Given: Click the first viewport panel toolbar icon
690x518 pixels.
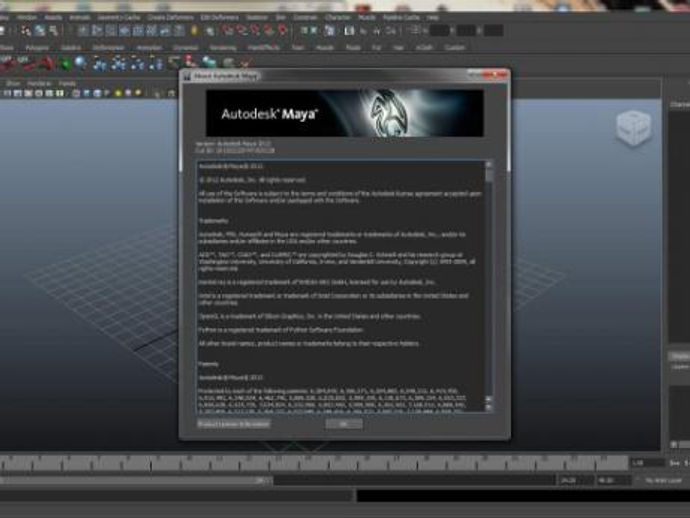Looking at the screenshot, I should (x=7, y=93).
